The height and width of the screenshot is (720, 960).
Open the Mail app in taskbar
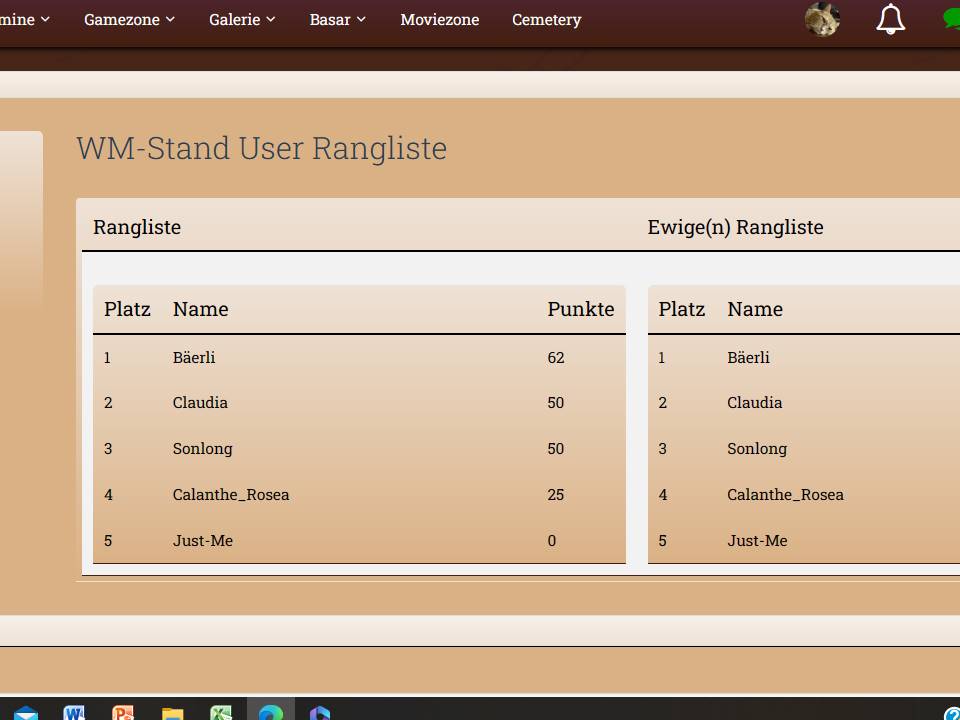tap(26, 712)
